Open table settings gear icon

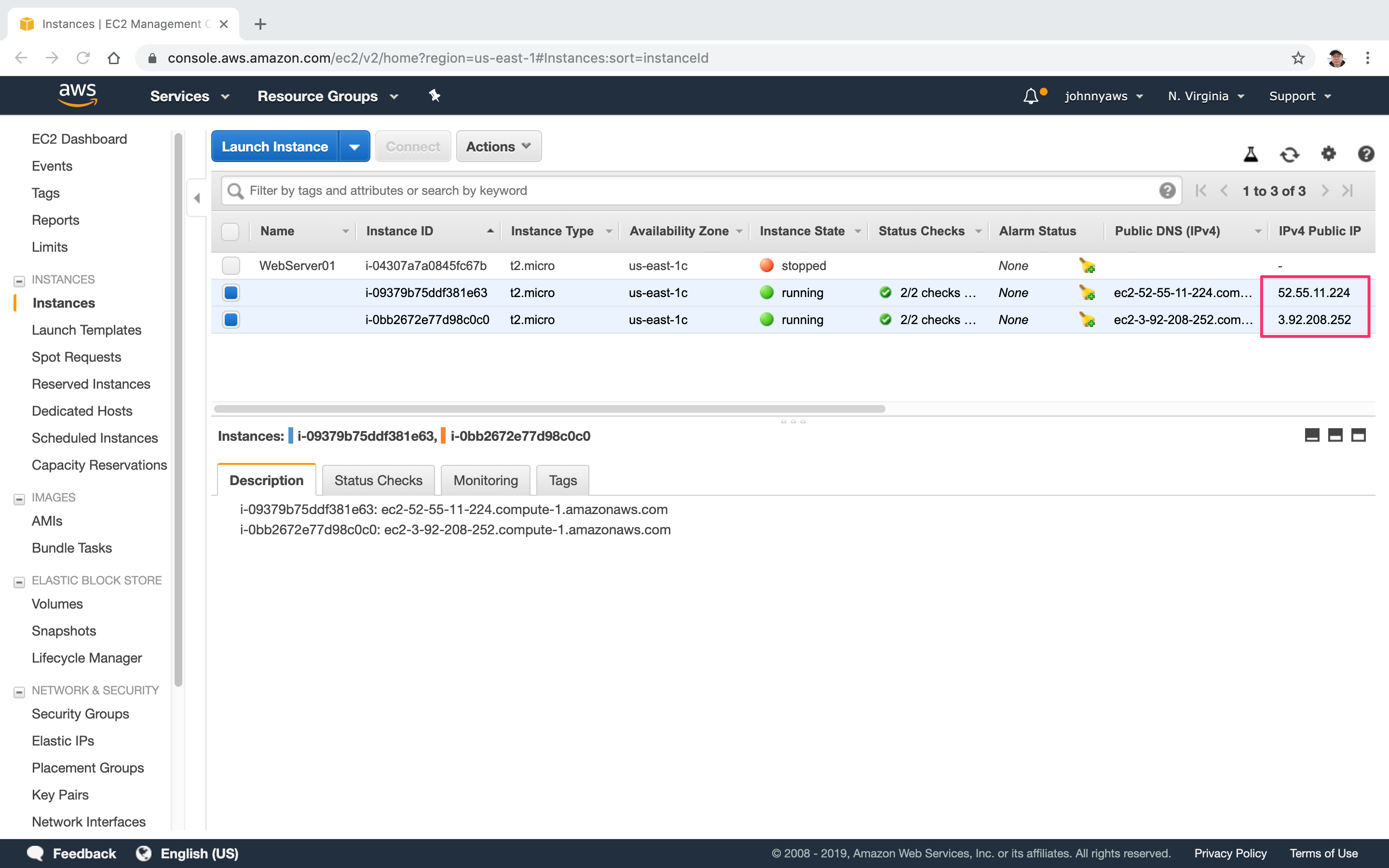coord(1329,153)
